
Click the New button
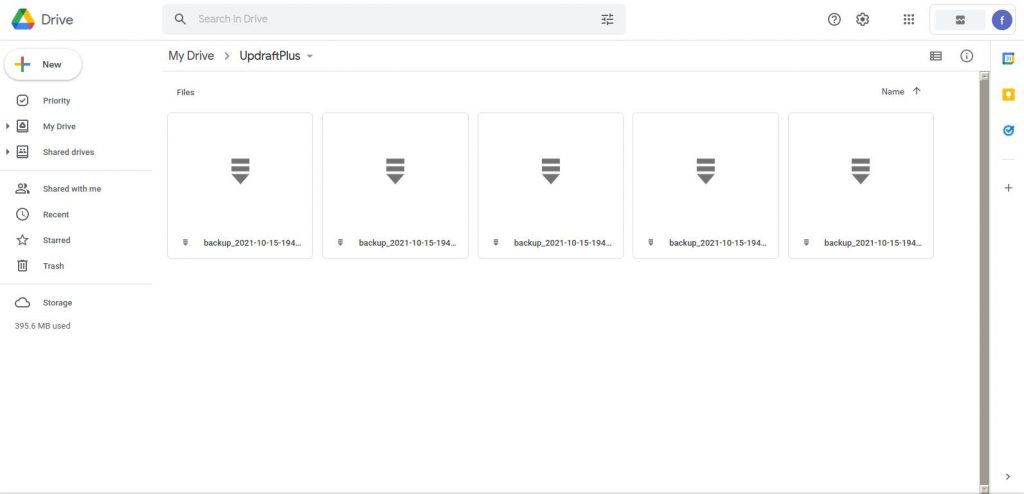pyautogui.click(x=43, y=65)
